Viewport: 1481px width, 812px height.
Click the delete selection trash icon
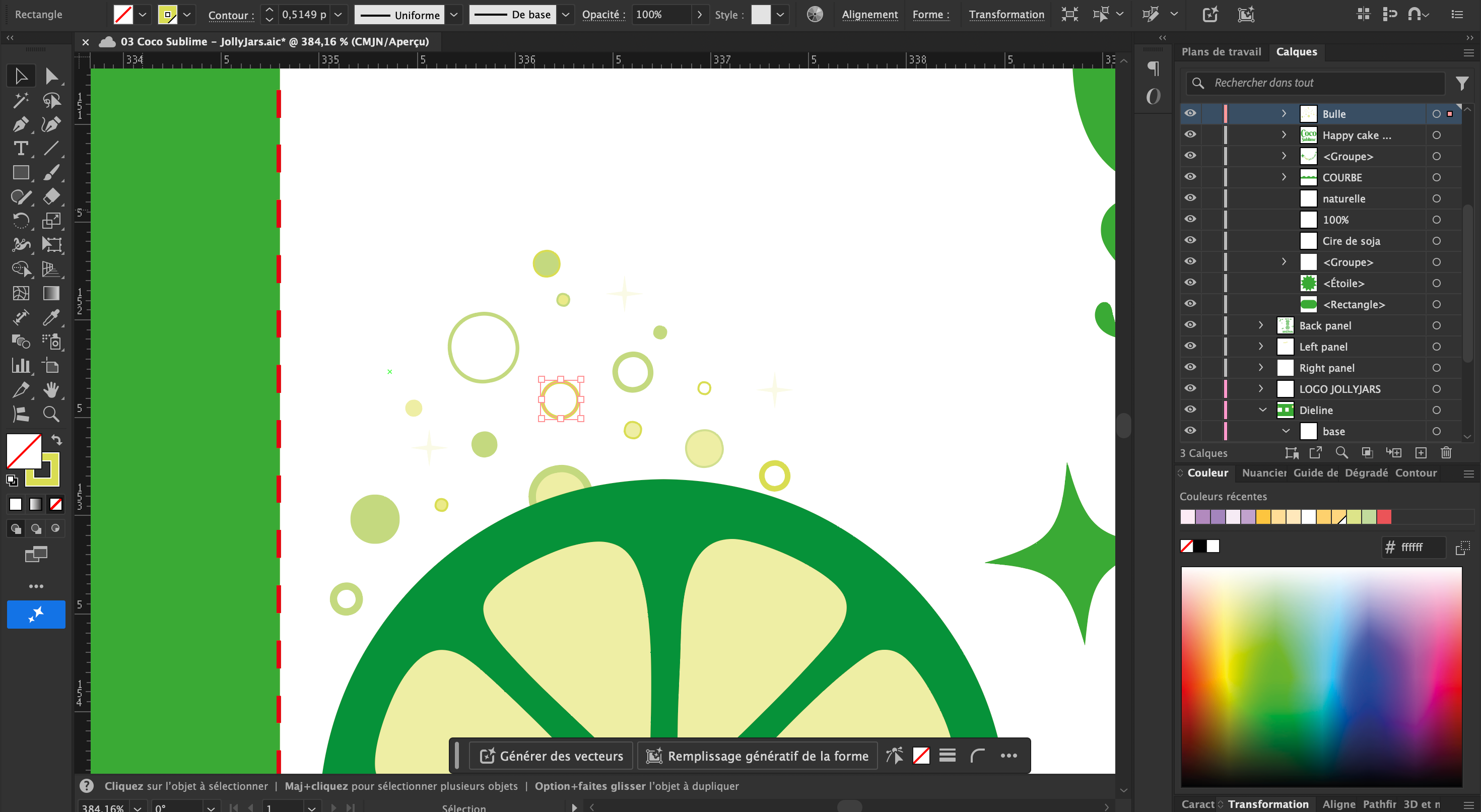(x=1446, y=453)
